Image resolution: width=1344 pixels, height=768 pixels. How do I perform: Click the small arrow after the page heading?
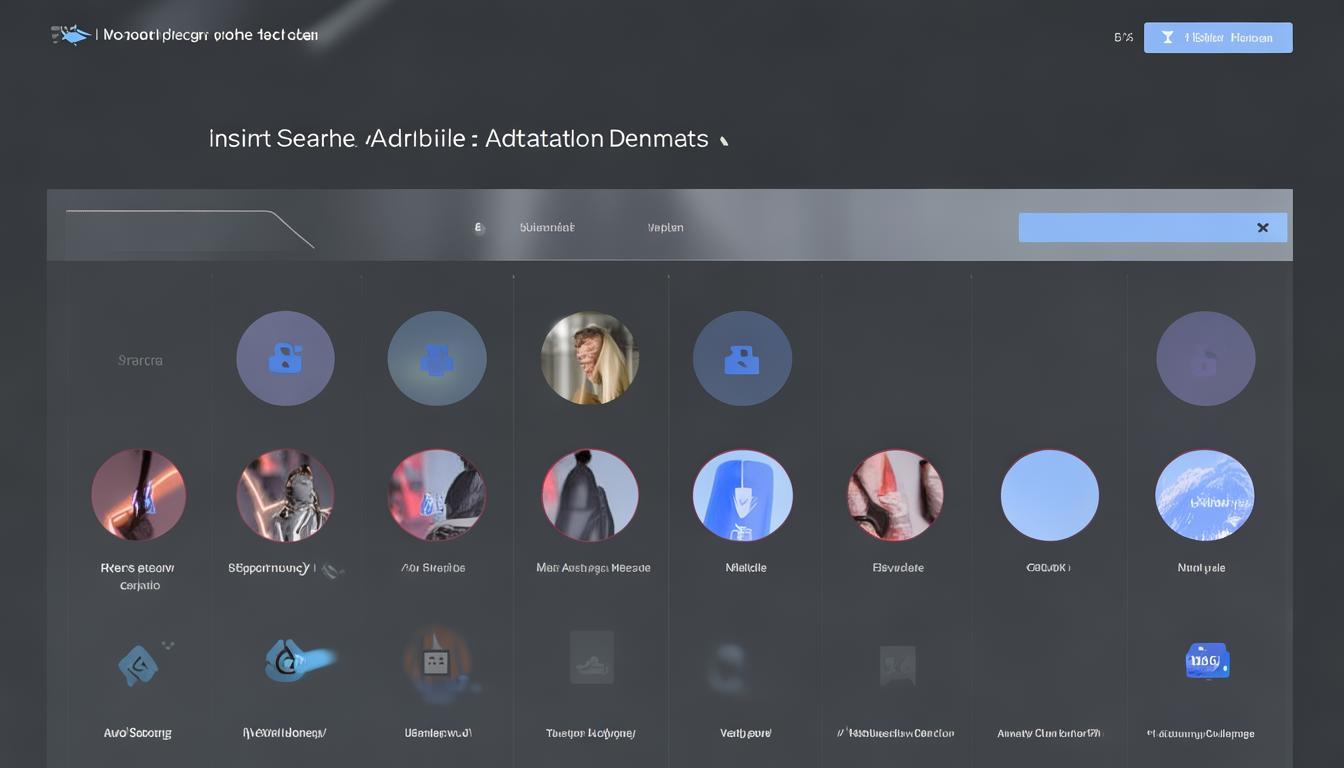(x=724, y=141)
